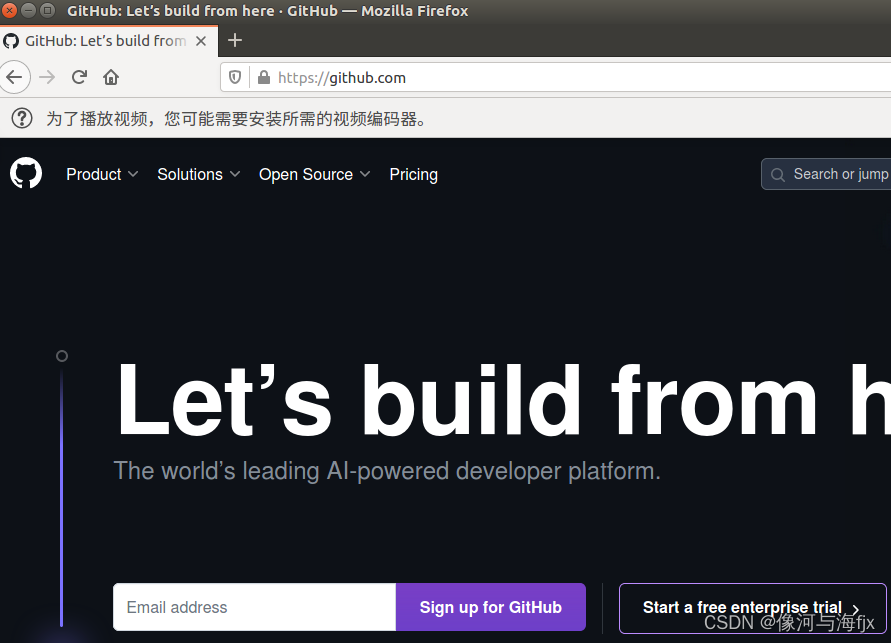The width and height of the screenshot is (891, 643).
Task: Expand the Open Source dropdown menu
Action: tap(314, 174)
